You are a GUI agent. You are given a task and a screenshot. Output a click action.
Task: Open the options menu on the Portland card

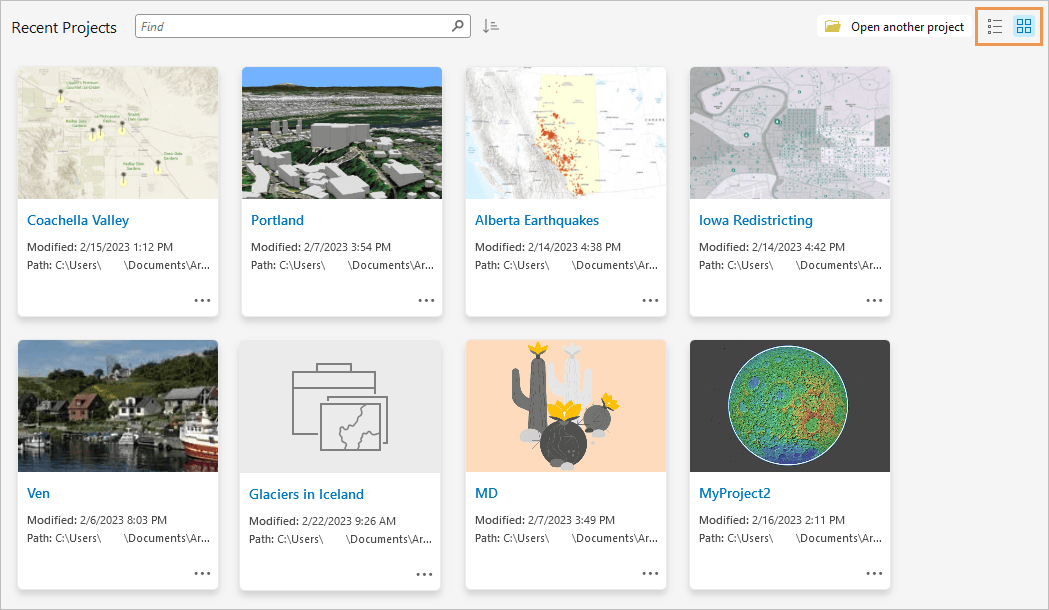coord(426,299)
